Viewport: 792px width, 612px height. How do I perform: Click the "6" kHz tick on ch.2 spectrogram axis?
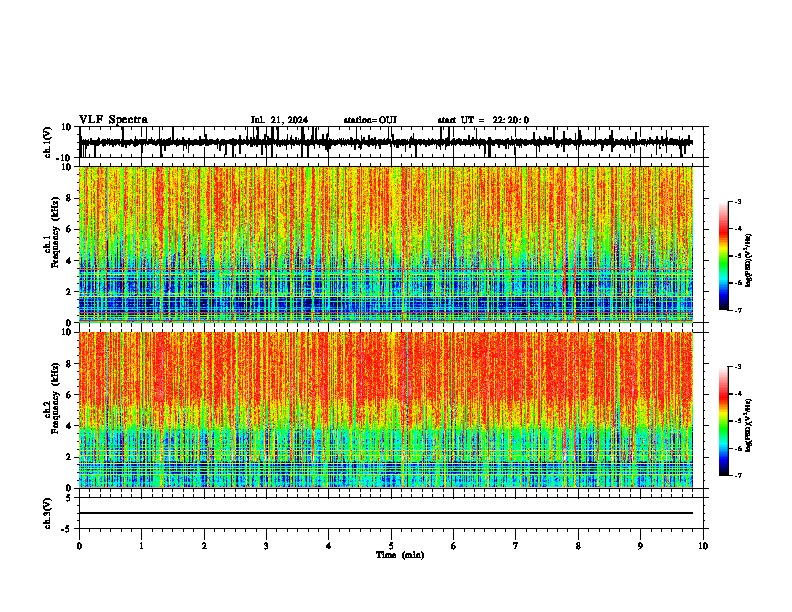click(x=69, y=395)
